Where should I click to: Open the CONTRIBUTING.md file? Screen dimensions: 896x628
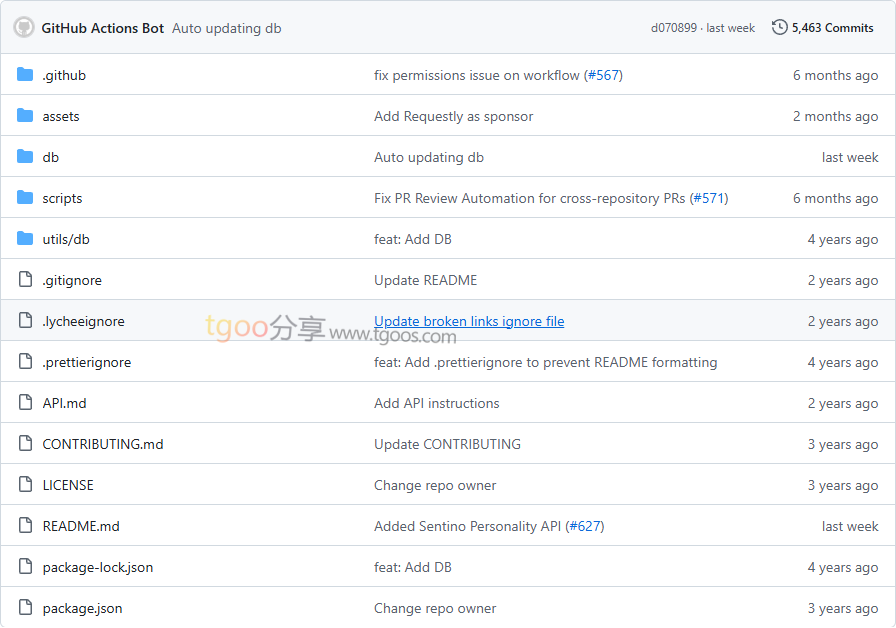click(x=103, y=445)
